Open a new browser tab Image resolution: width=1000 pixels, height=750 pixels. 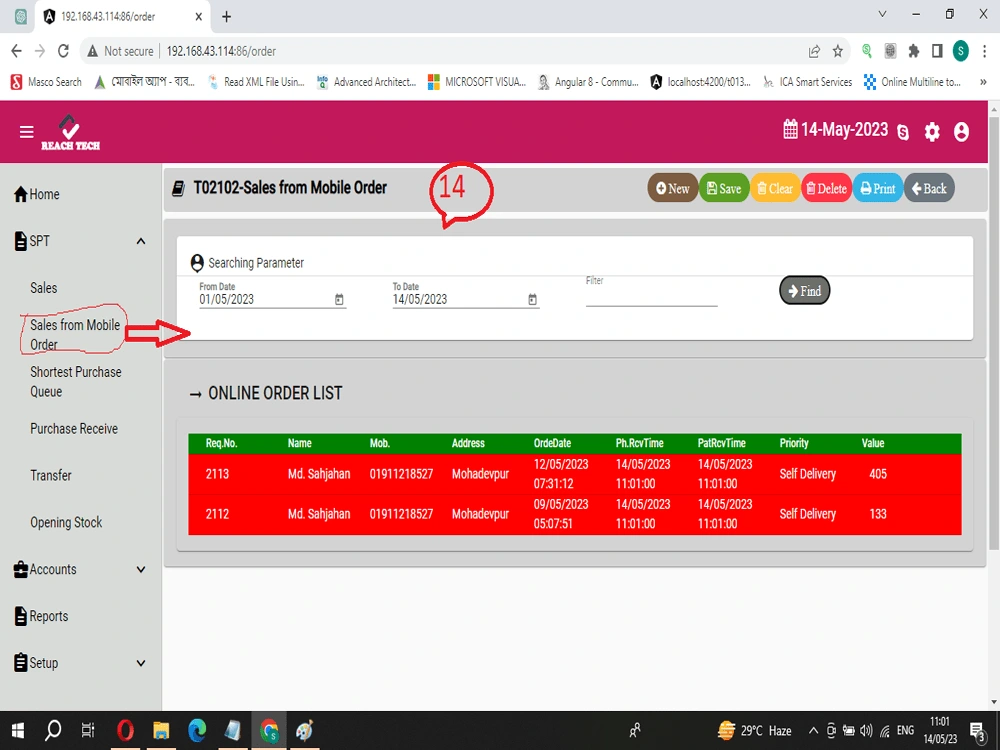(x=226, y=17)
